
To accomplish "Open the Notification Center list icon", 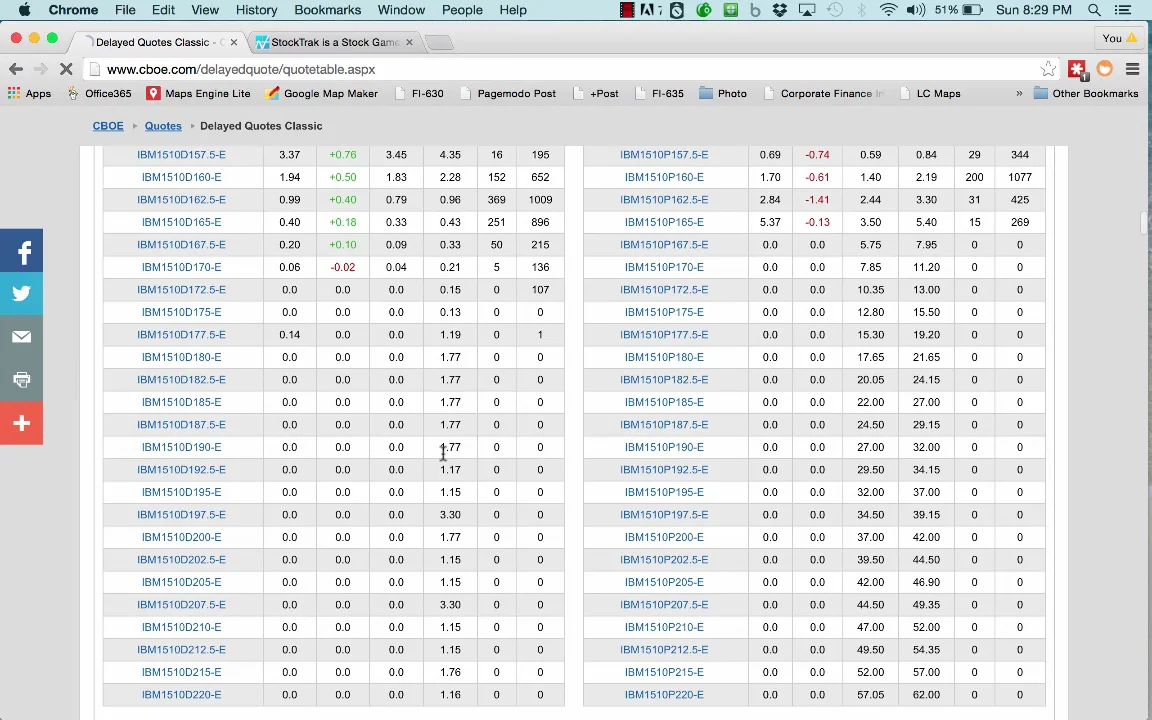I will coord(1123,10).
